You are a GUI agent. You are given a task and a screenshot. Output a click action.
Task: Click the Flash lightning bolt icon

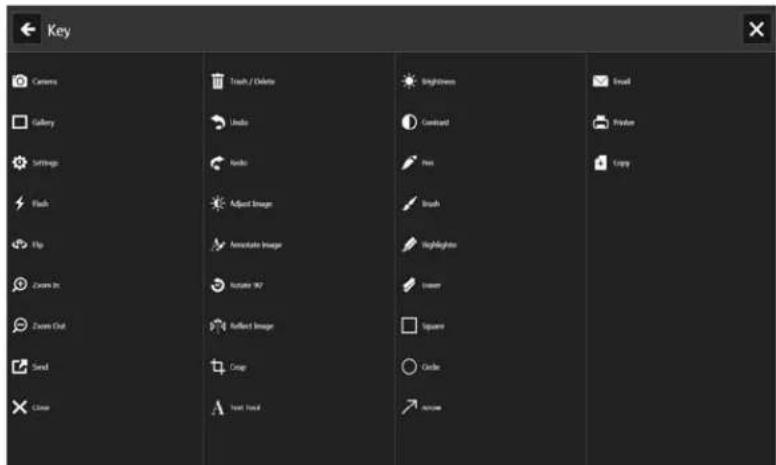pos(18,204)
